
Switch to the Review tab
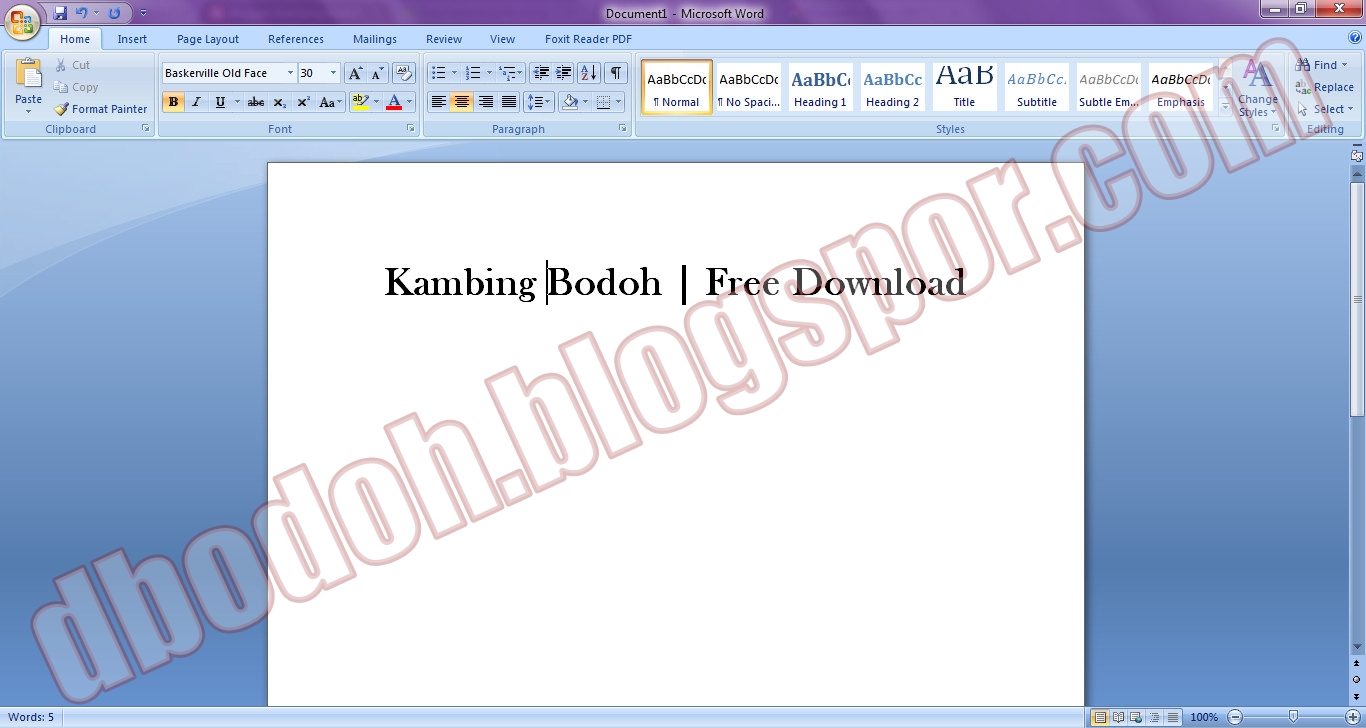[444, 39]
